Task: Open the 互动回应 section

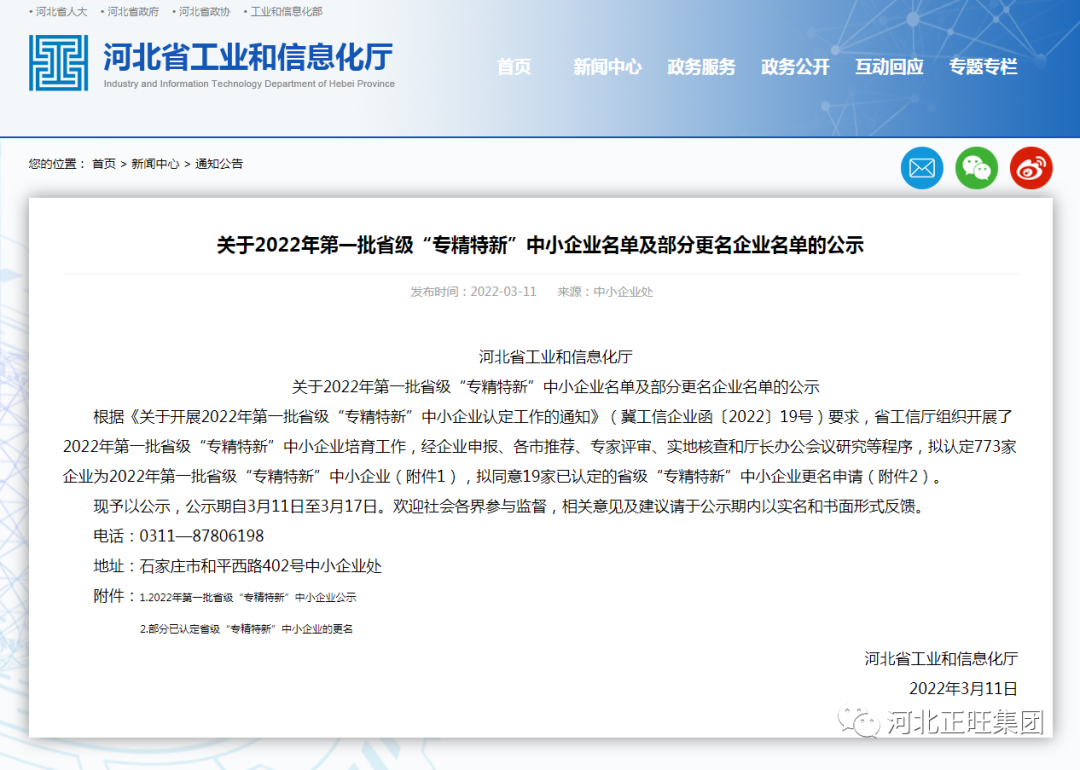Action: coord(889,67)
